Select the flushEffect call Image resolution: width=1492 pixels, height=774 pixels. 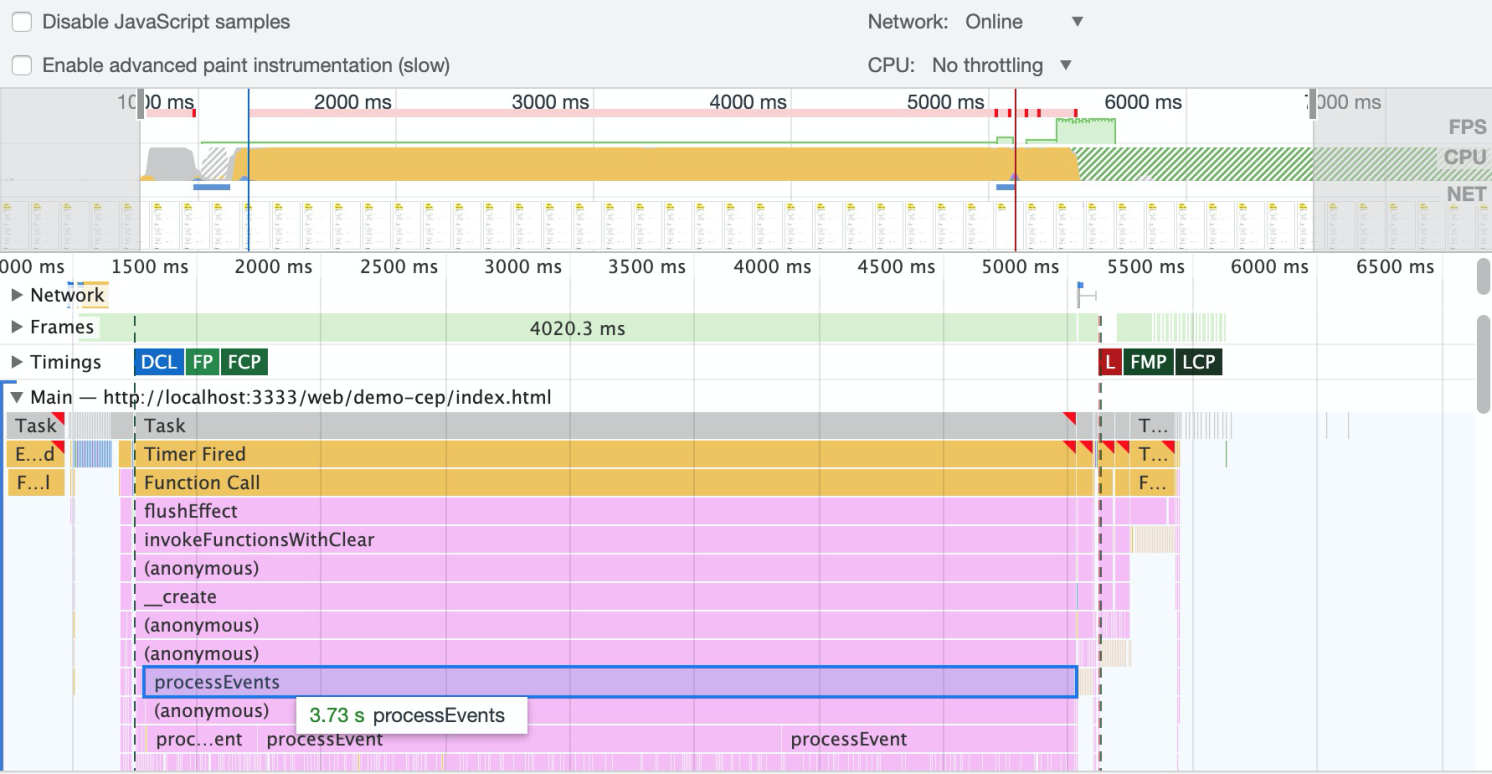pos(605,511)
